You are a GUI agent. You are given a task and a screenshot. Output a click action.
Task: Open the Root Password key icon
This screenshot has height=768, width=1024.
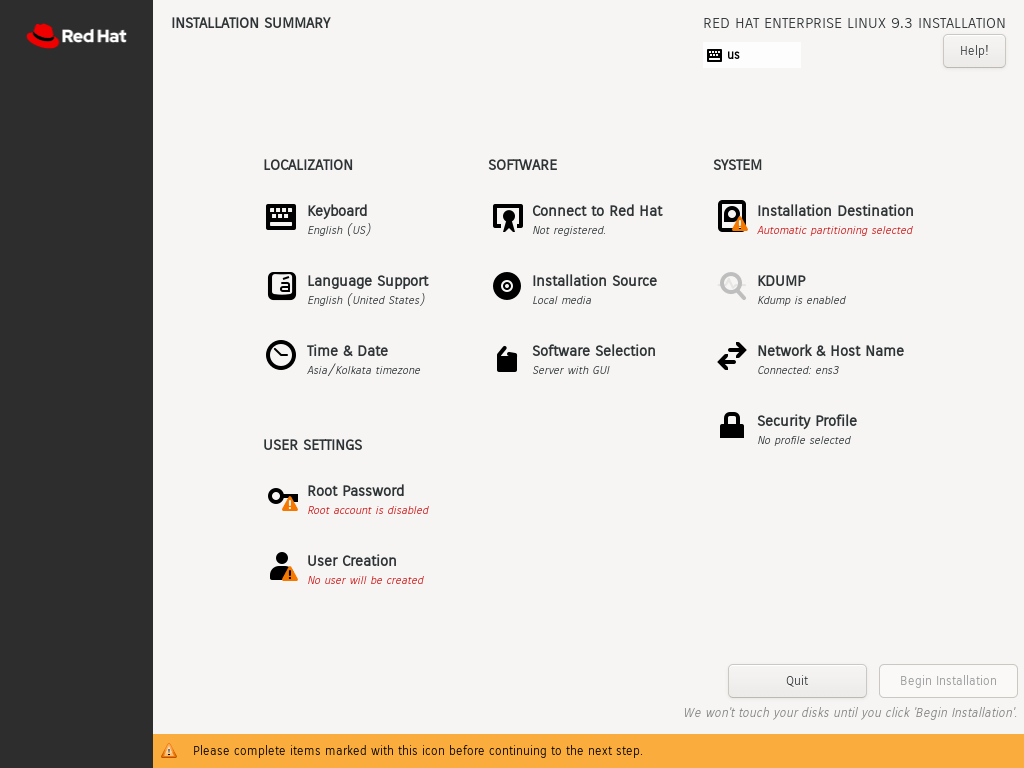283,499
